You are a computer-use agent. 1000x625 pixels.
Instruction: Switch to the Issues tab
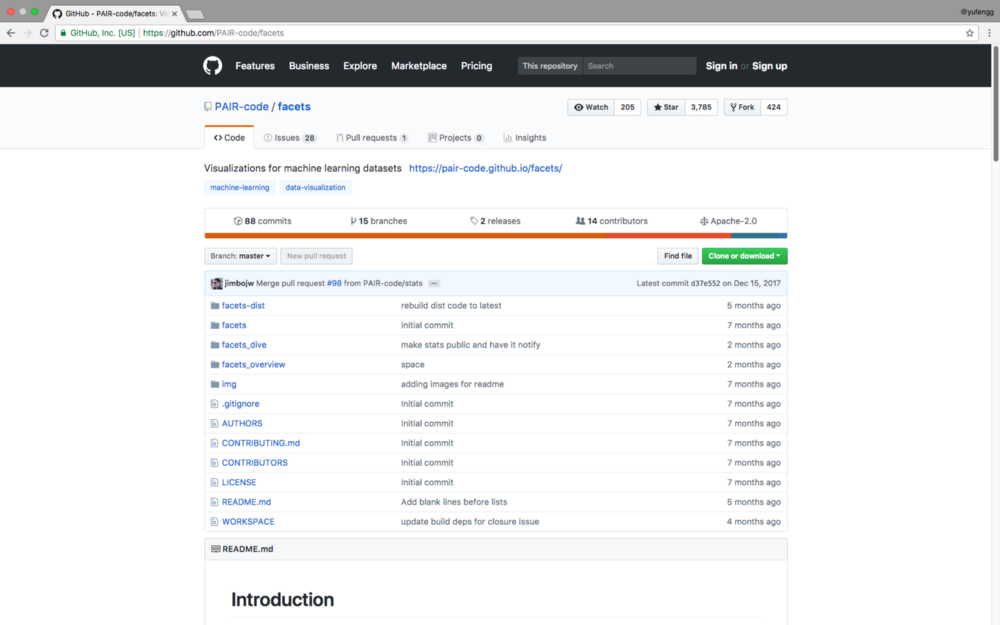(x=289, y=138)
